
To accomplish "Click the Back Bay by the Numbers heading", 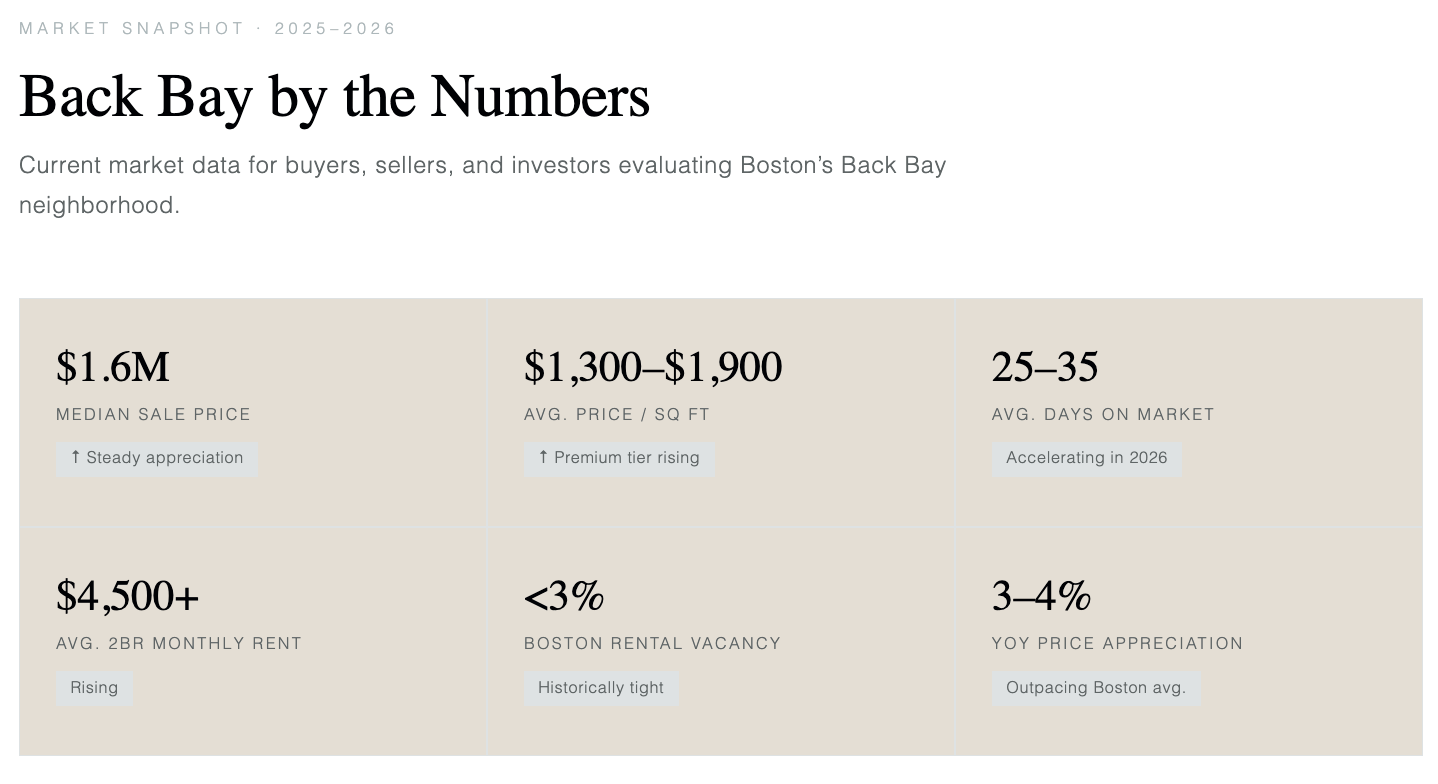I will coord(334,97).
